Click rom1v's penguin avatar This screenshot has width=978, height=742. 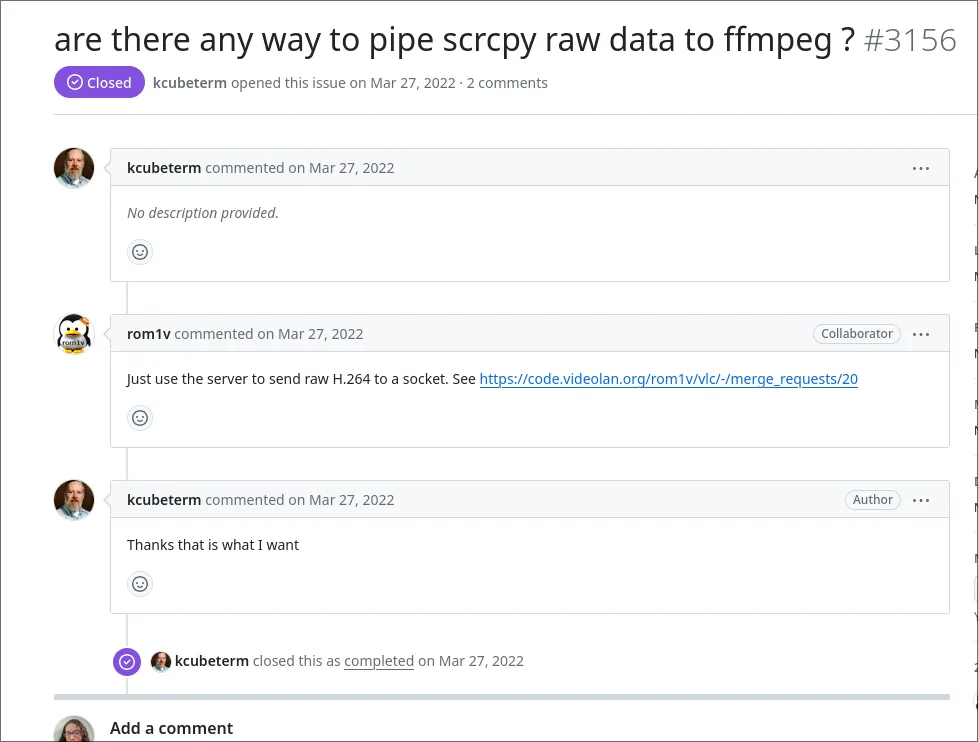pyautogui.click(x=74, y=334)
